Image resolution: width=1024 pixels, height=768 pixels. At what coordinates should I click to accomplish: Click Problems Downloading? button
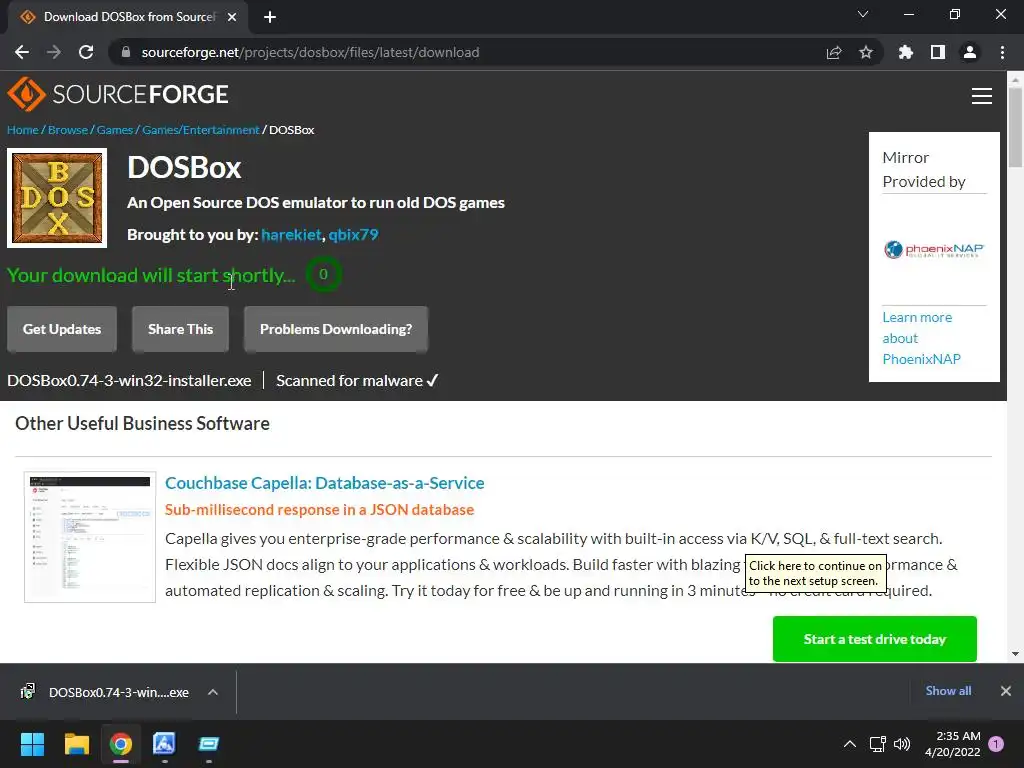pos(336,329)
